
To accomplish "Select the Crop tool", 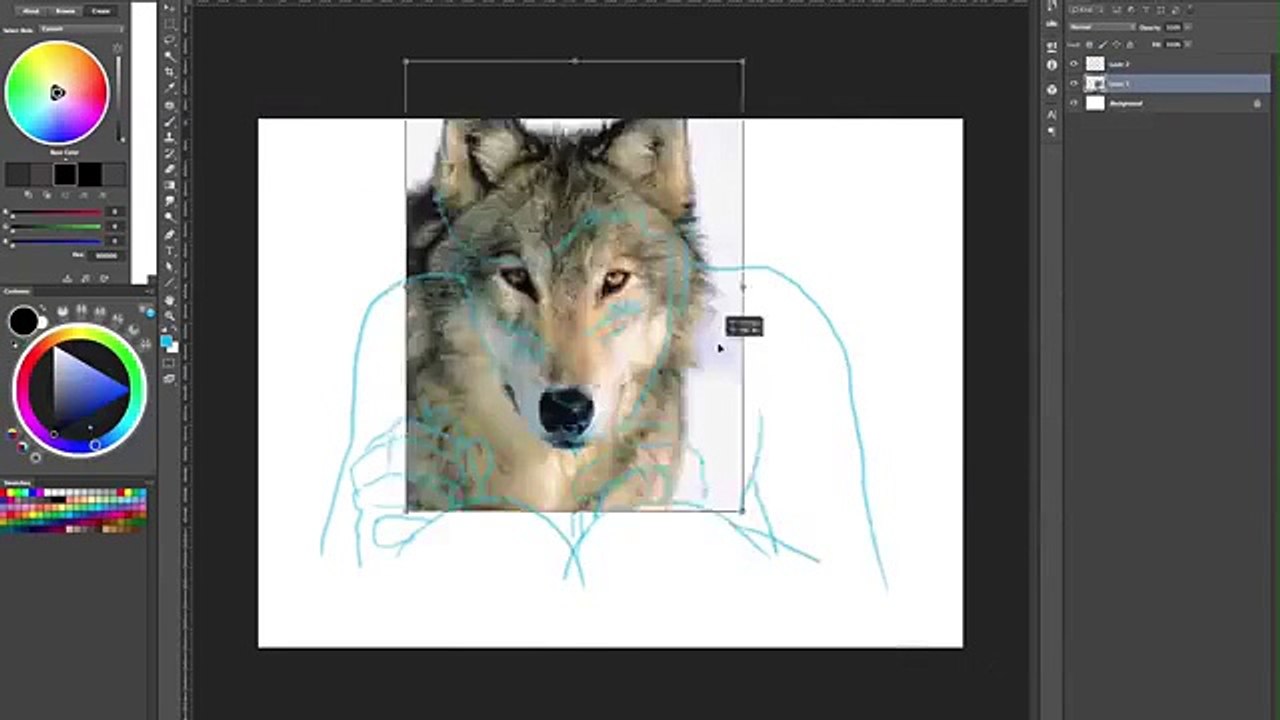I will (170, 71).
